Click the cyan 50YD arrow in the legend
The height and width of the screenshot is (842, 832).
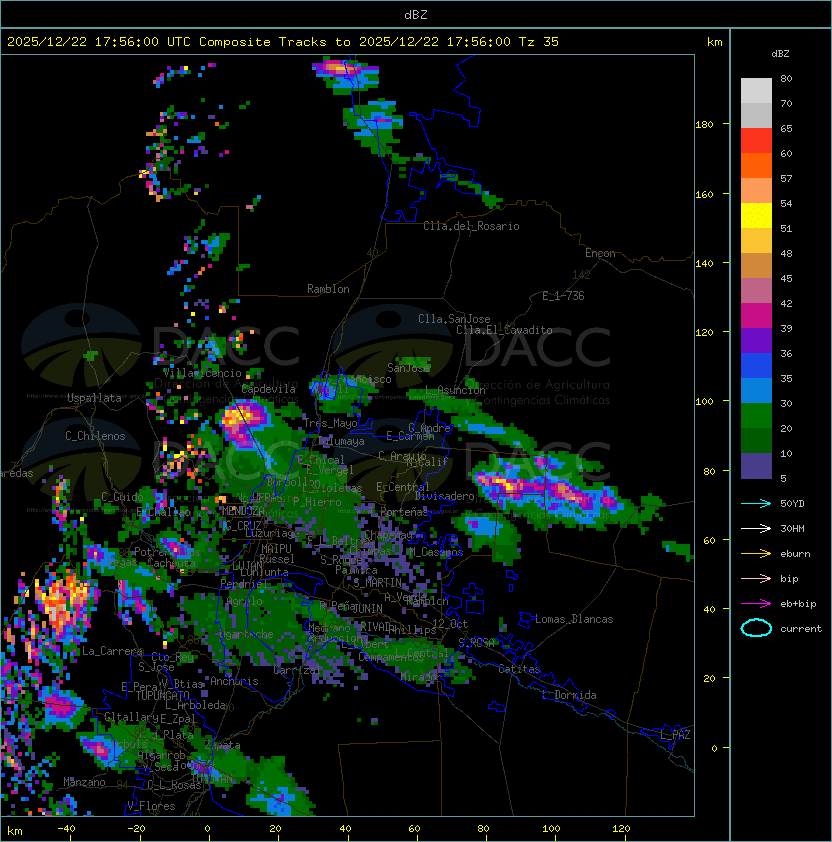tap(756, 504)
